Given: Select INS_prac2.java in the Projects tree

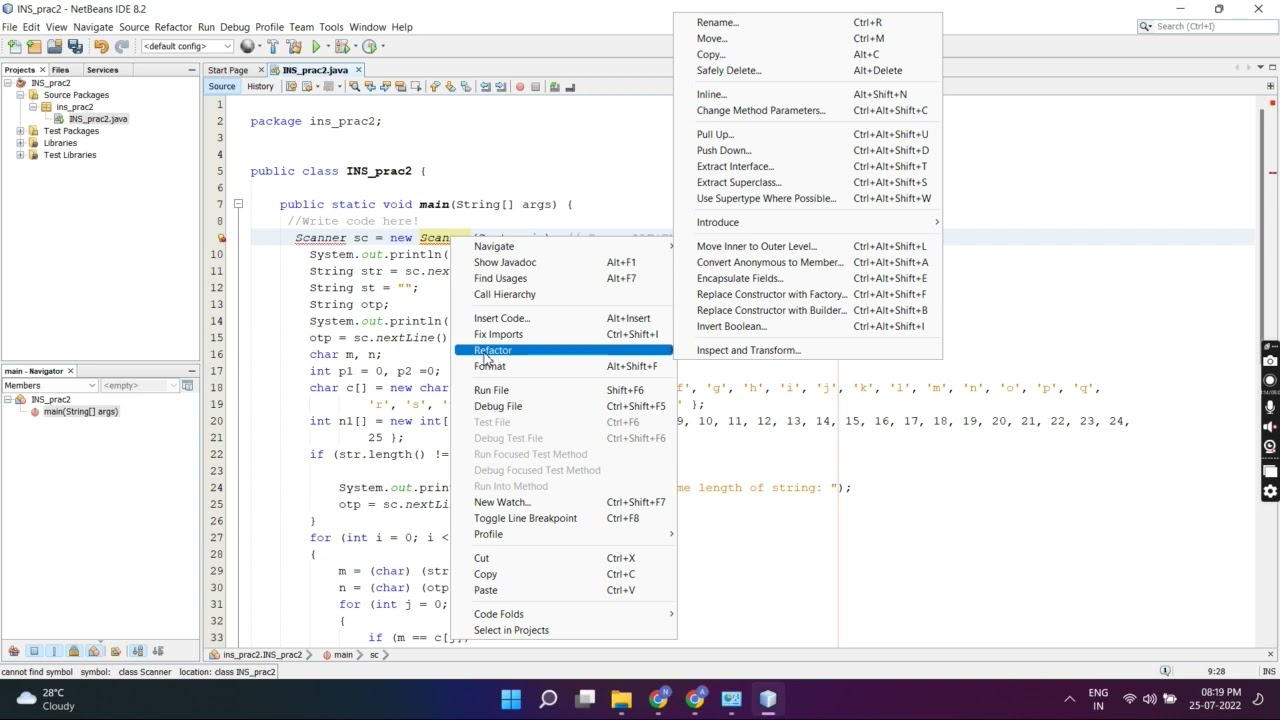Looking at the screenshot, I should click(97, 119).
